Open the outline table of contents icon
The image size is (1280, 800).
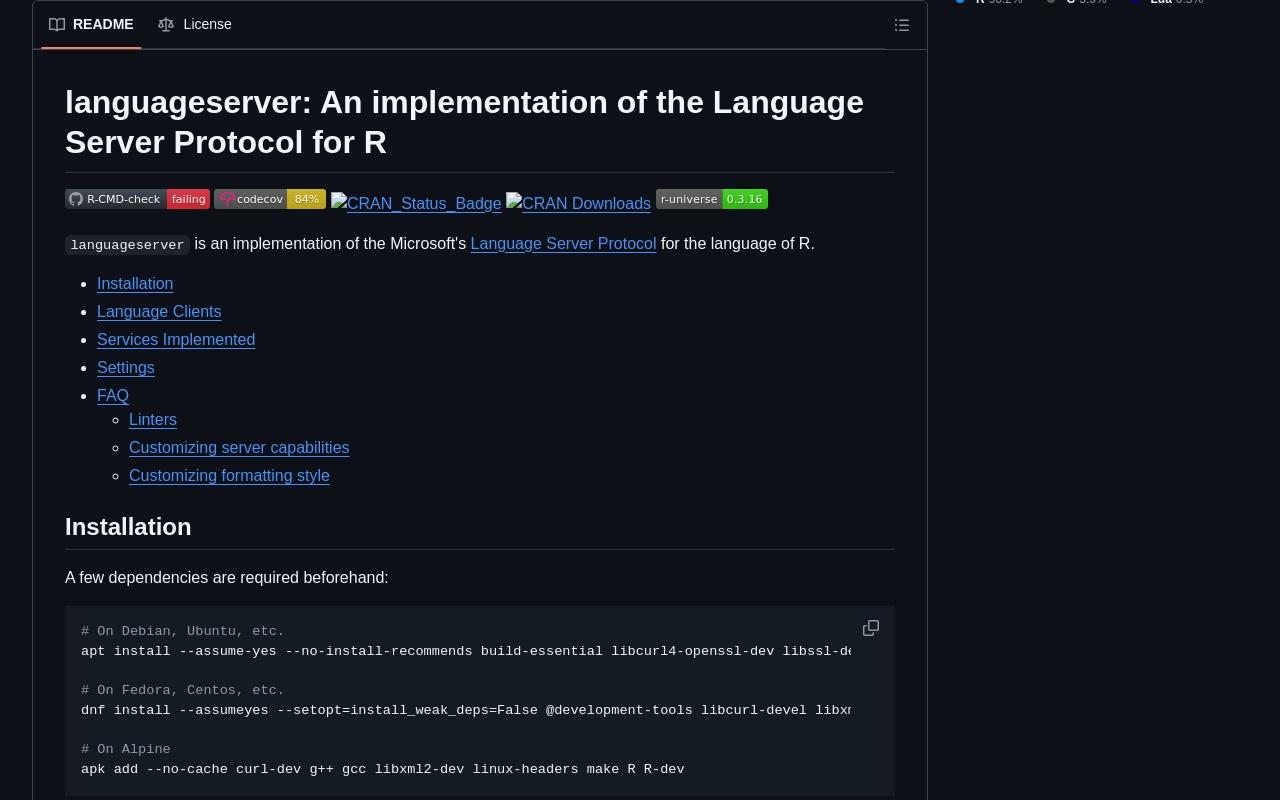[902, 25]
